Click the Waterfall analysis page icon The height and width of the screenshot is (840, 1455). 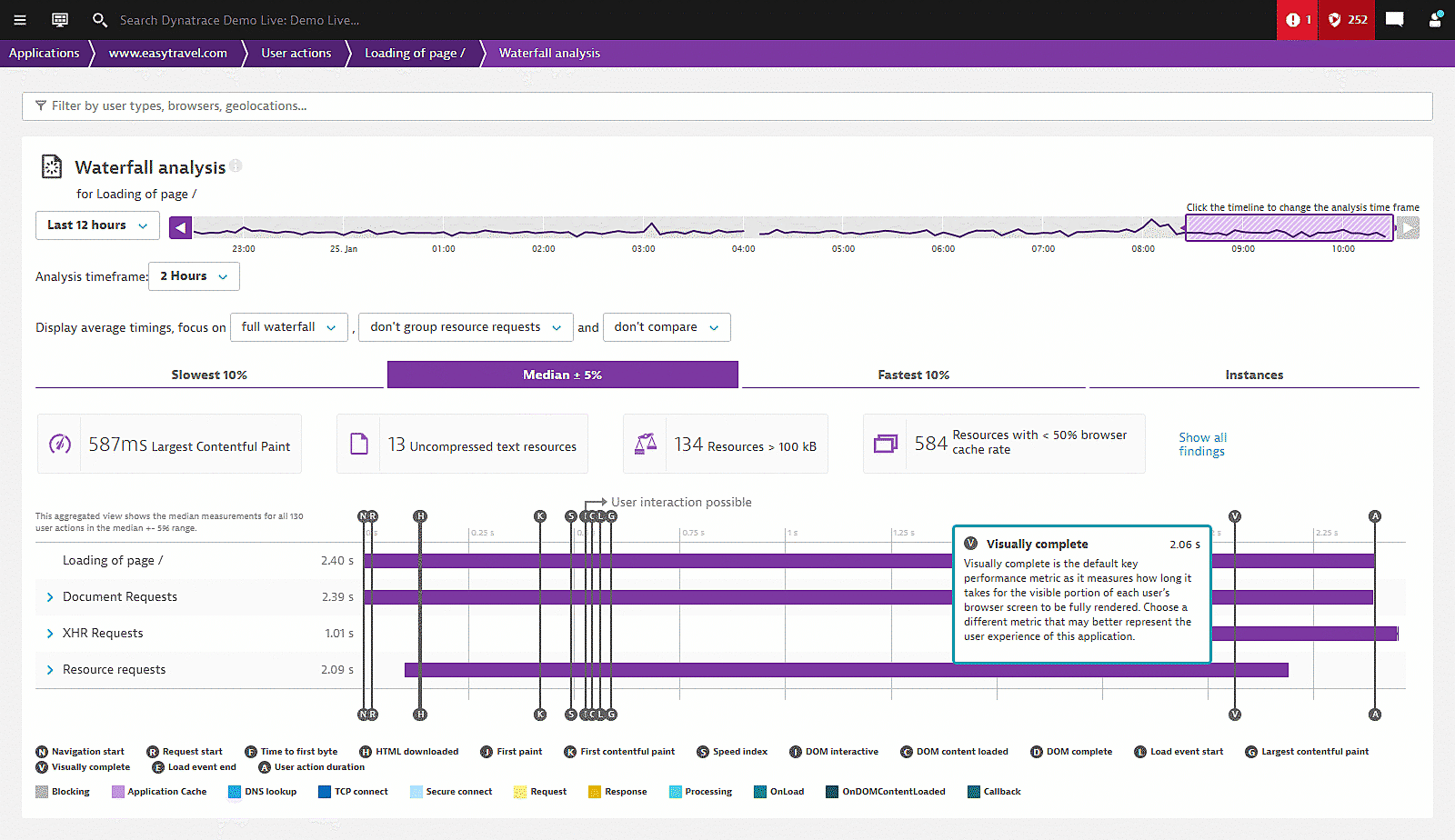point(52,166)
